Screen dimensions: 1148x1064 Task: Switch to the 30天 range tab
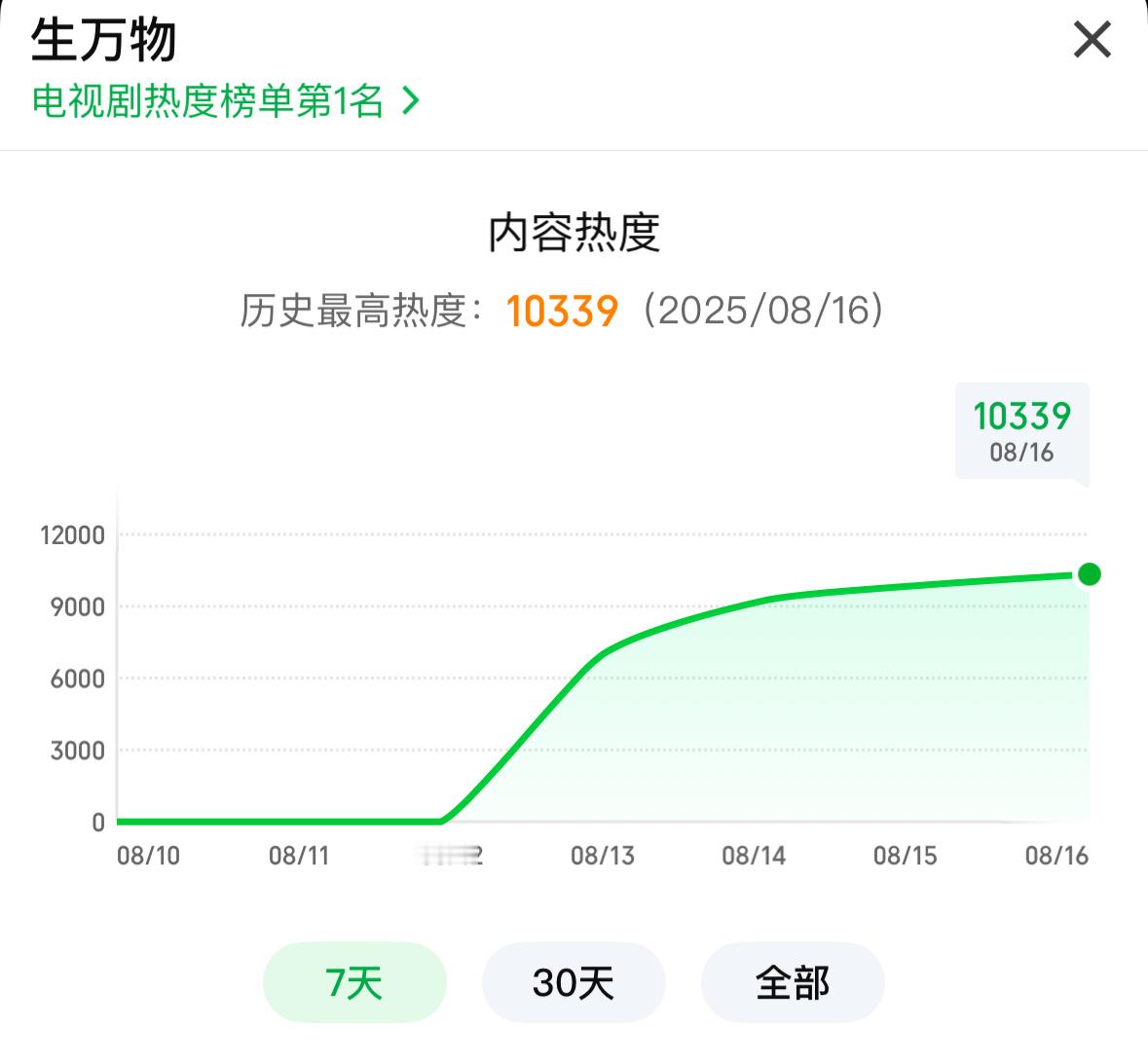tap(574, 982)
